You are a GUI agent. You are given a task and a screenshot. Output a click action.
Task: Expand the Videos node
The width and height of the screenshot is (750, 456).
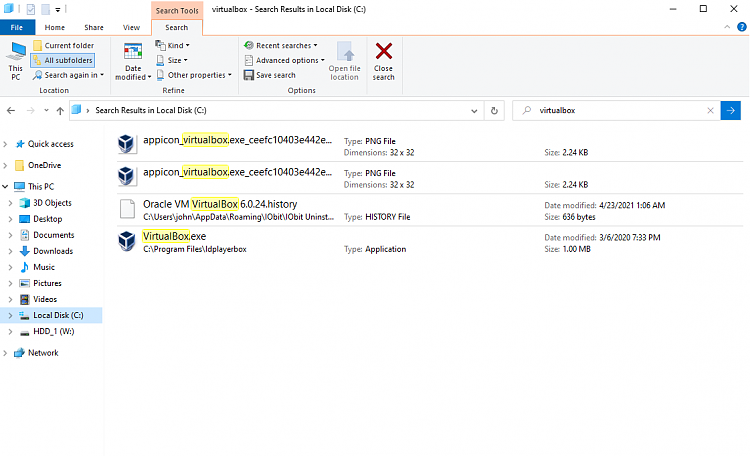pos(11,300)
